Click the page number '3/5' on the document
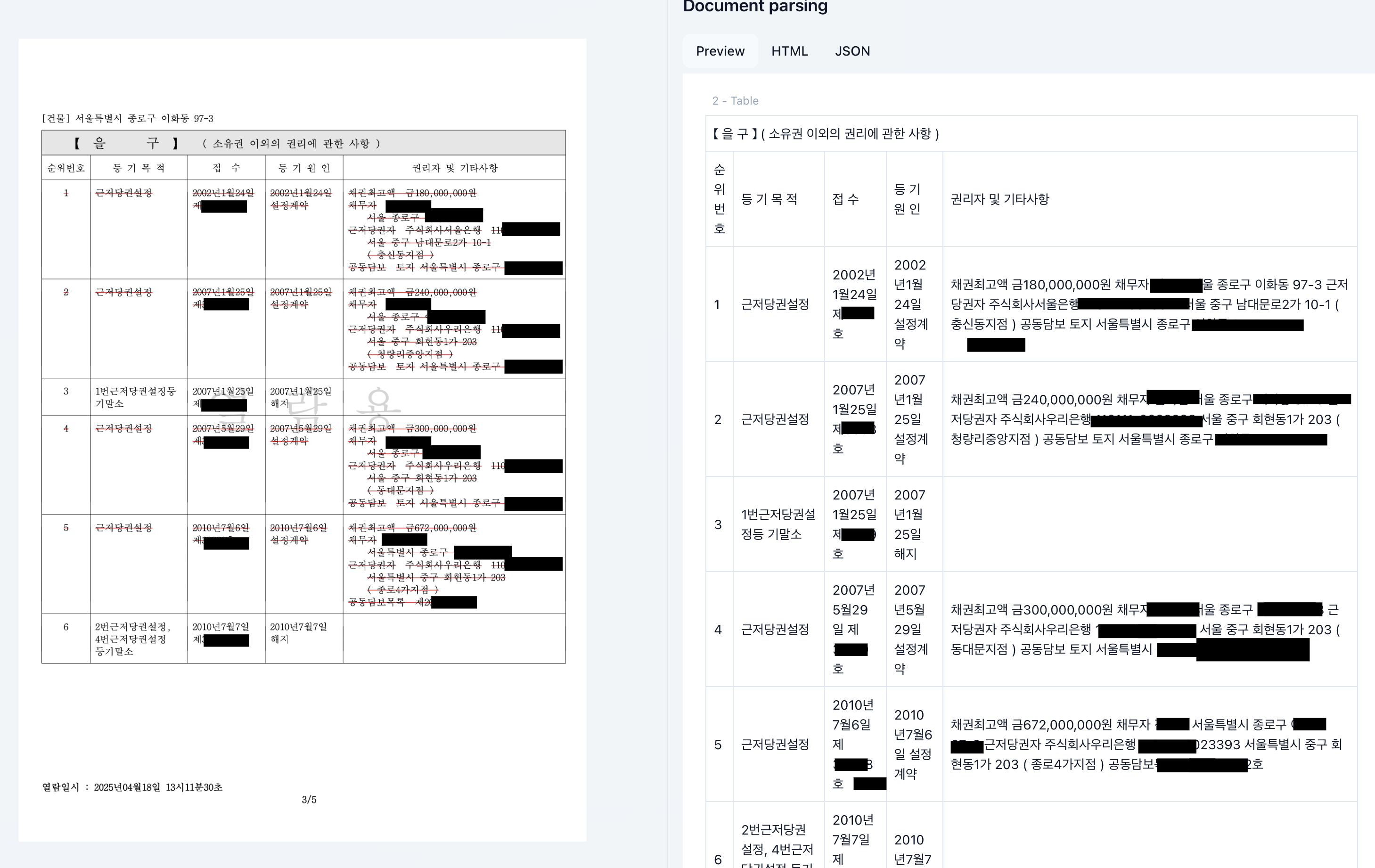Screen dimensions: 1375x868 [309, 800]
